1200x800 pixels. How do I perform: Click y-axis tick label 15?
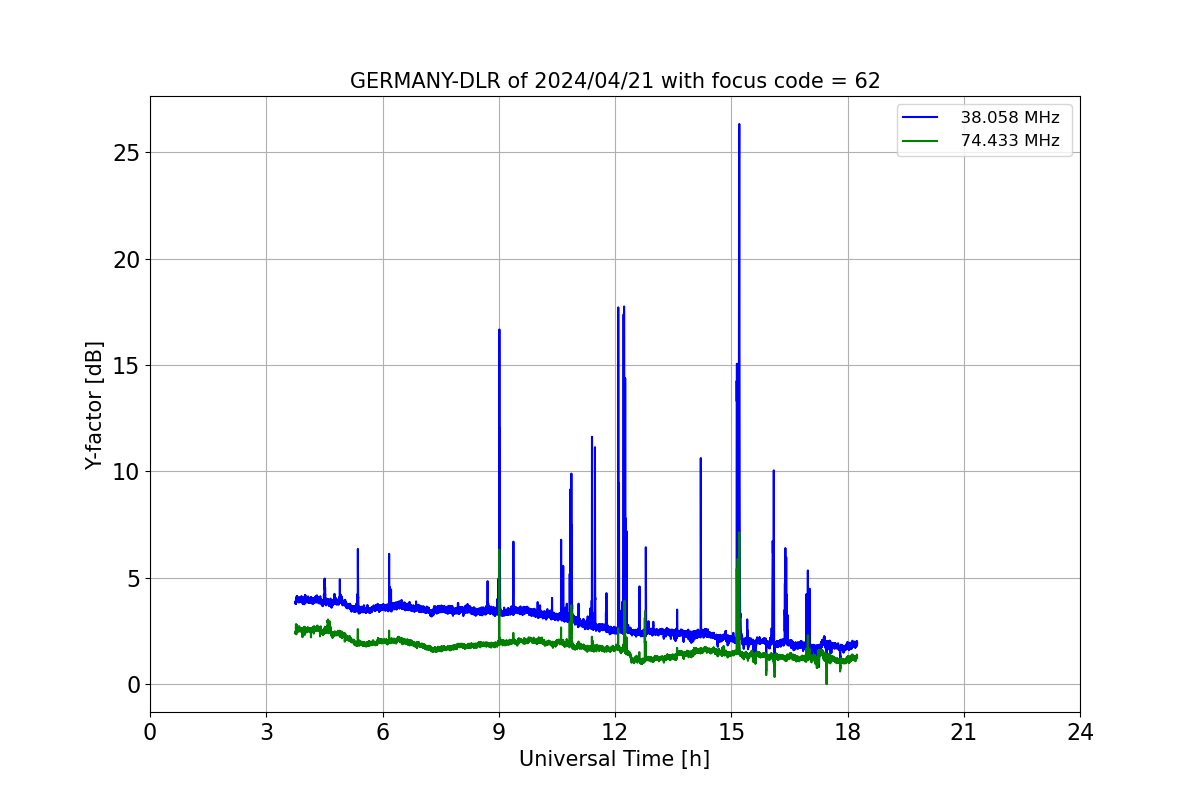click(x=127, y=365)
